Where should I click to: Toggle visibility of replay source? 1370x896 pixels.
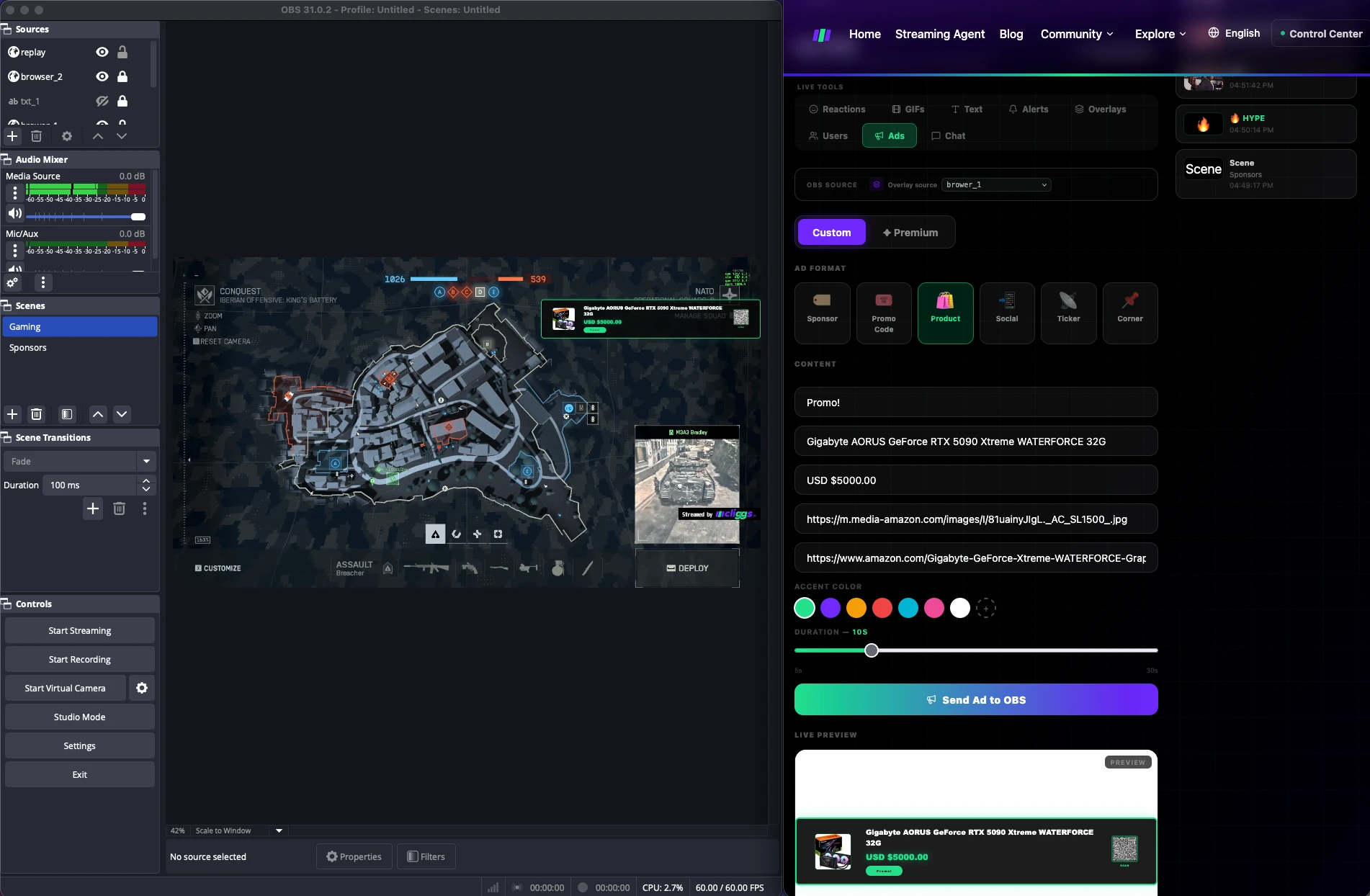(102, 52)
